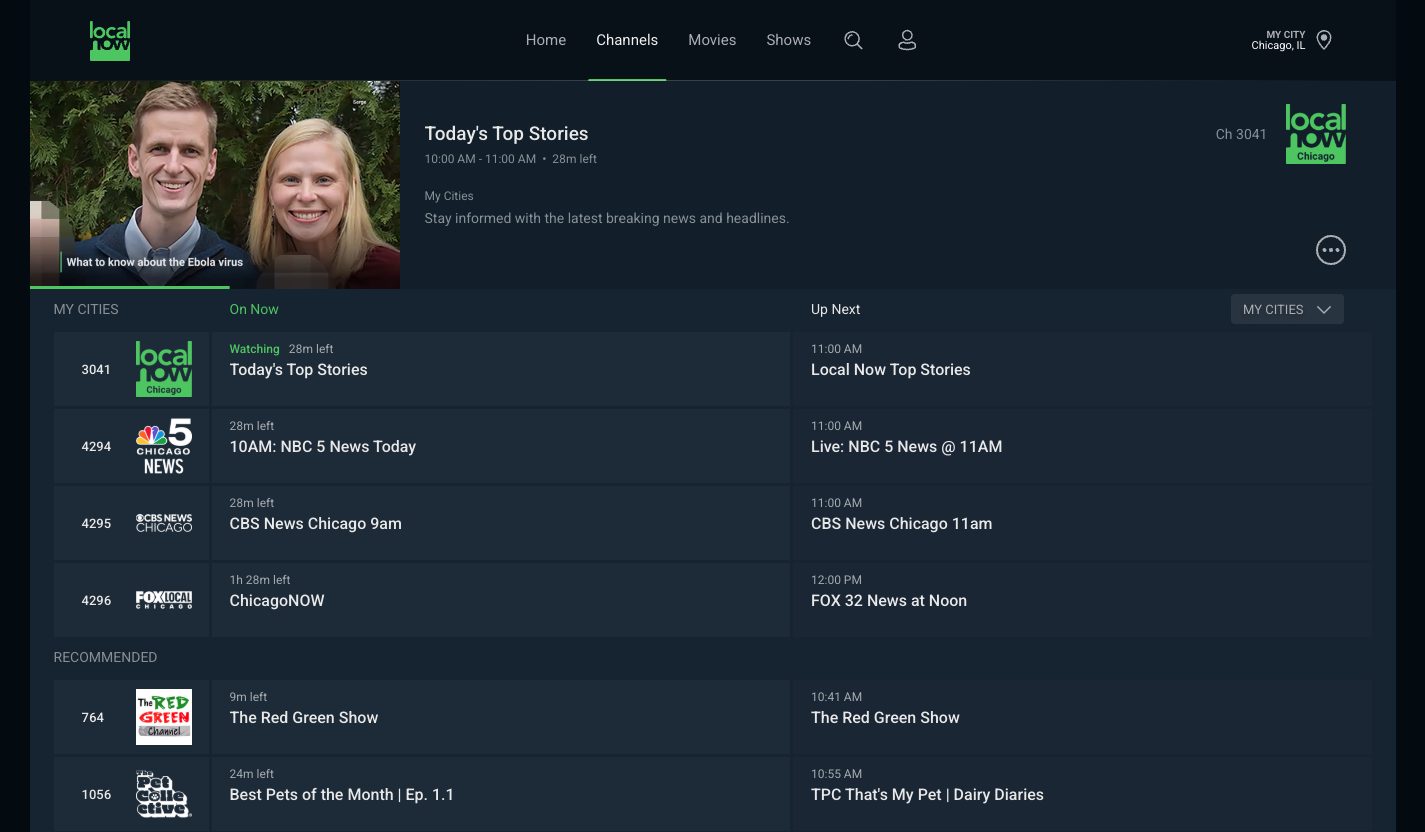Image resolution: width=1425 pixels, height=832 pixels.
Task: Play Today's Top Stories video thumbnail
Action: tap(215, 184)
